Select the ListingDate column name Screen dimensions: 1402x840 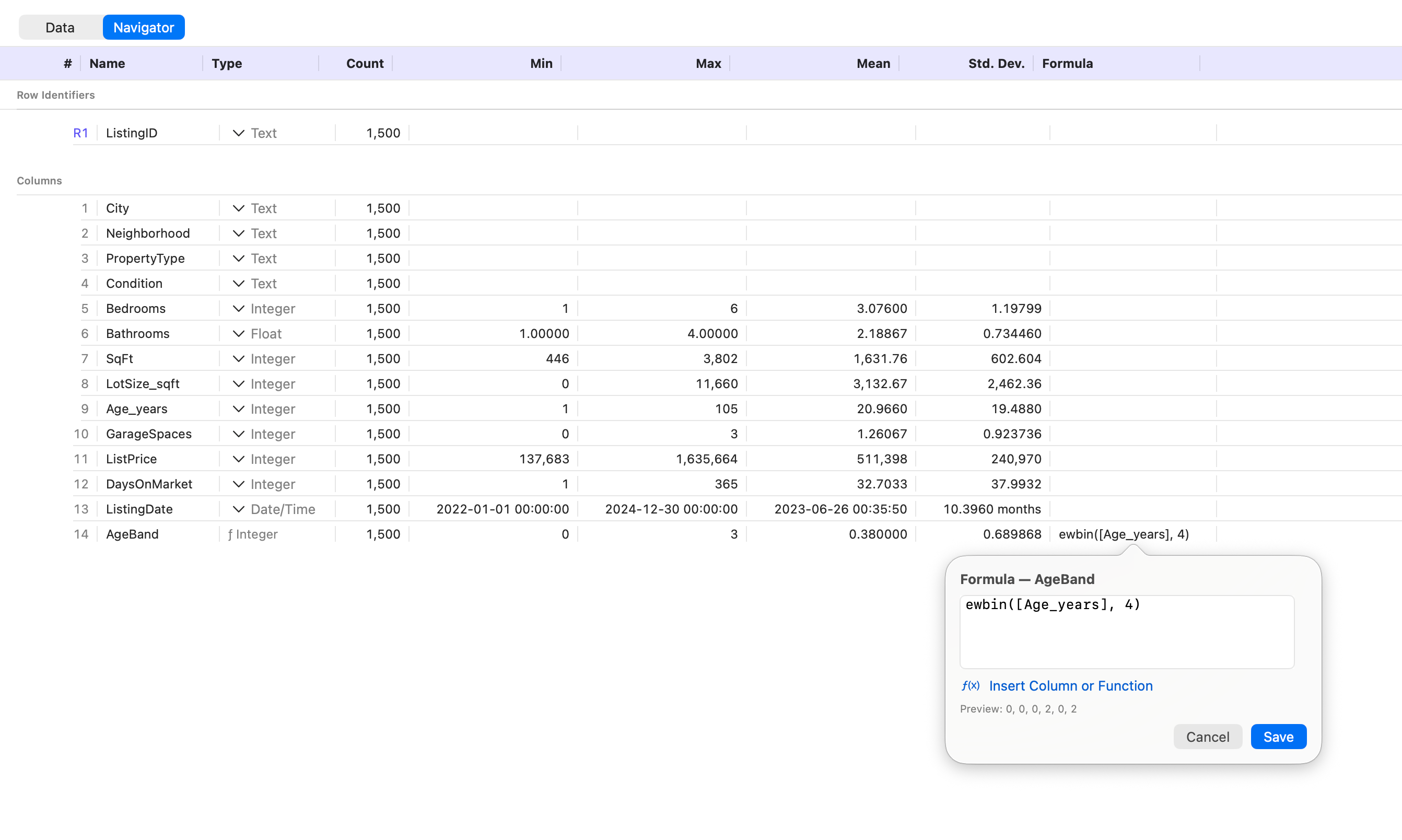pos(138,509)
